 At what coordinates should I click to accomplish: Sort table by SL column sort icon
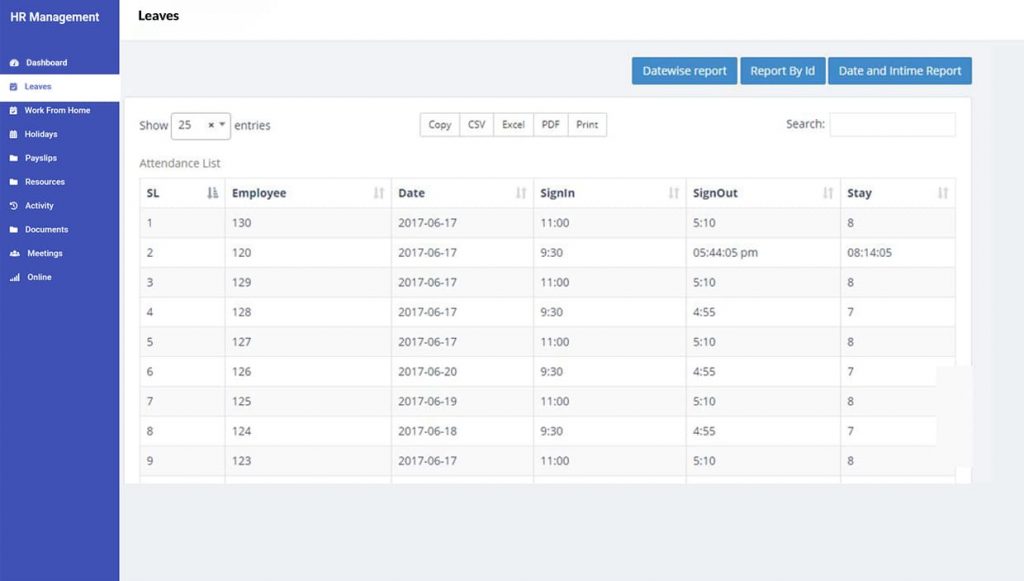pos(212,193)
